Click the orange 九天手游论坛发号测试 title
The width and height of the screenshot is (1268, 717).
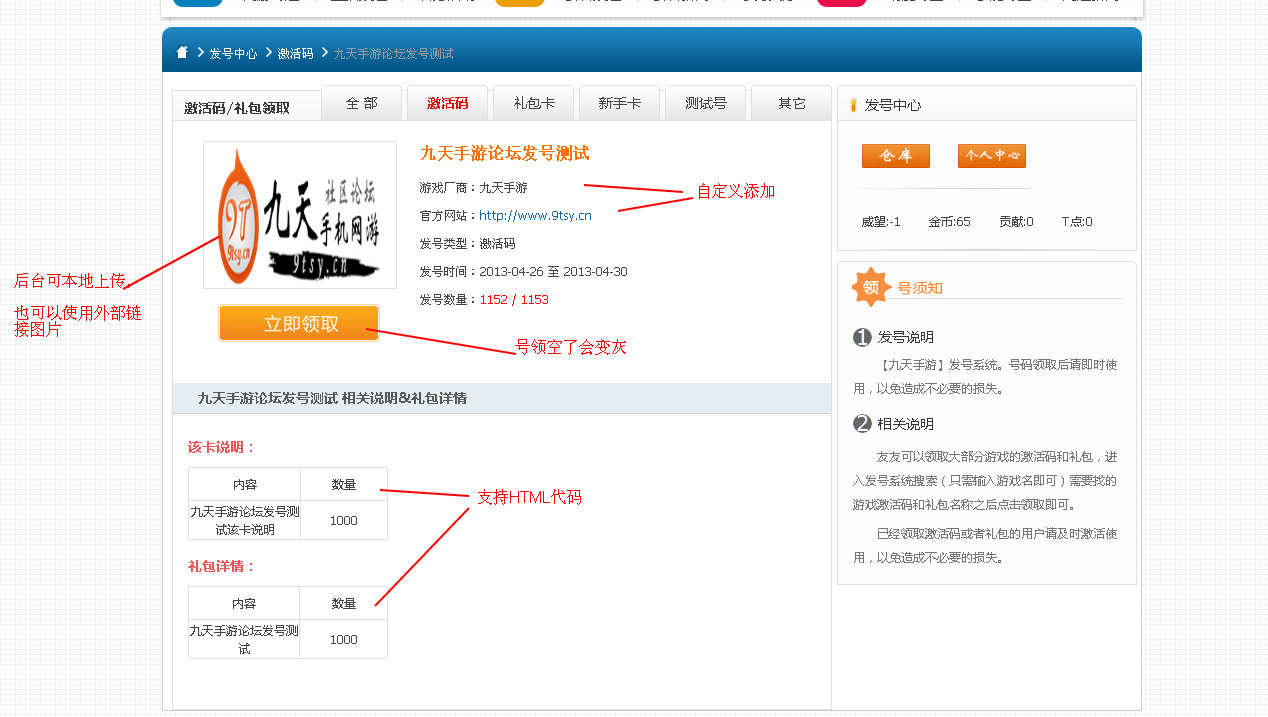505,153
